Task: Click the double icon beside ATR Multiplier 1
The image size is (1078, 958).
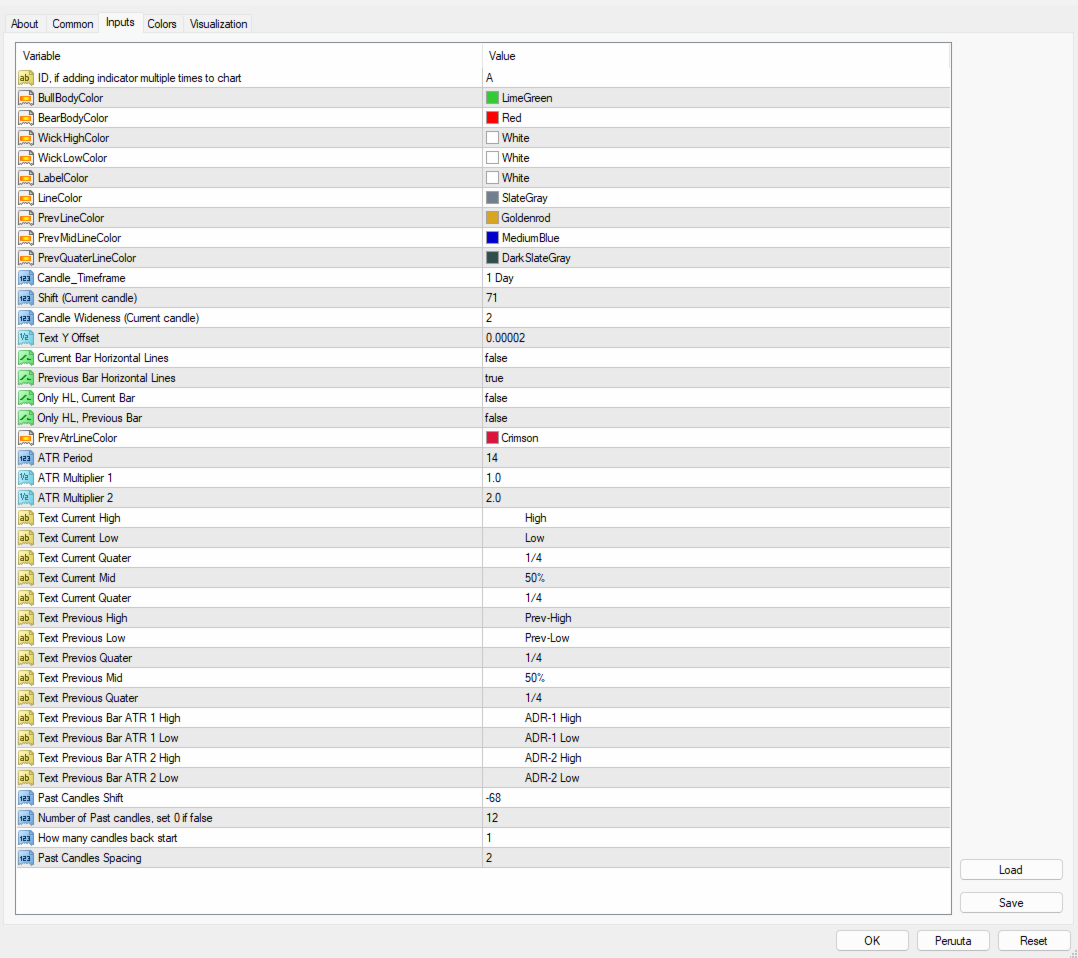Action: click(25, 477)
